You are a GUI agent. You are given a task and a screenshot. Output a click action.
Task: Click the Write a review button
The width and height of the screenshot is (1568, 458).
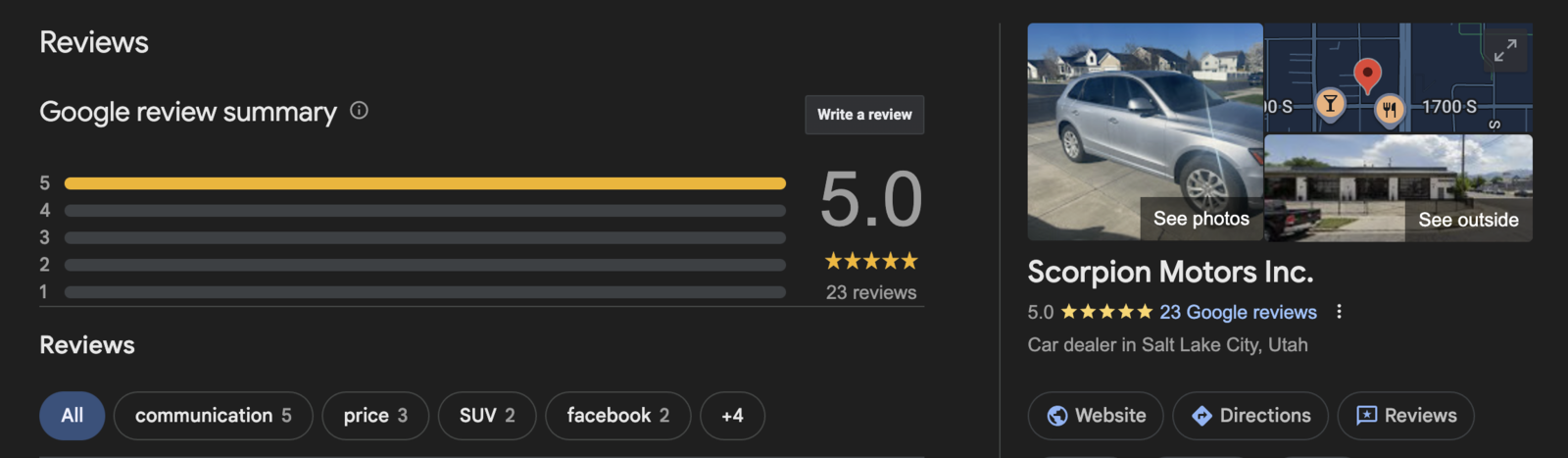[x=864, y=115]
